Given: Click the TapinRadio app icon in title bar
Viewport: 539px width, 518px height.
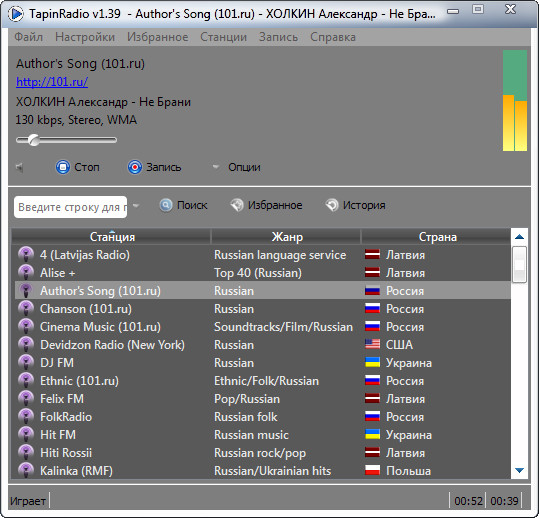Looking at the screenshot, I should pyautogui.click(x=16, y=14).
